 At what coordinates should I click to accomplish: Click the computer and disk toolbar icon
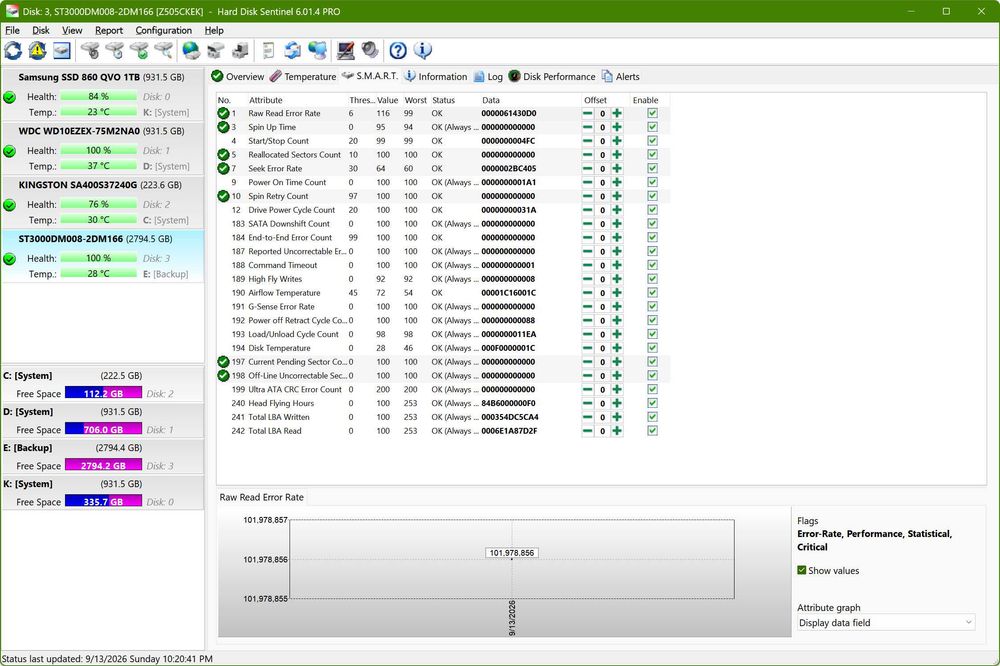pyautogui.click(x=240, y=50)
